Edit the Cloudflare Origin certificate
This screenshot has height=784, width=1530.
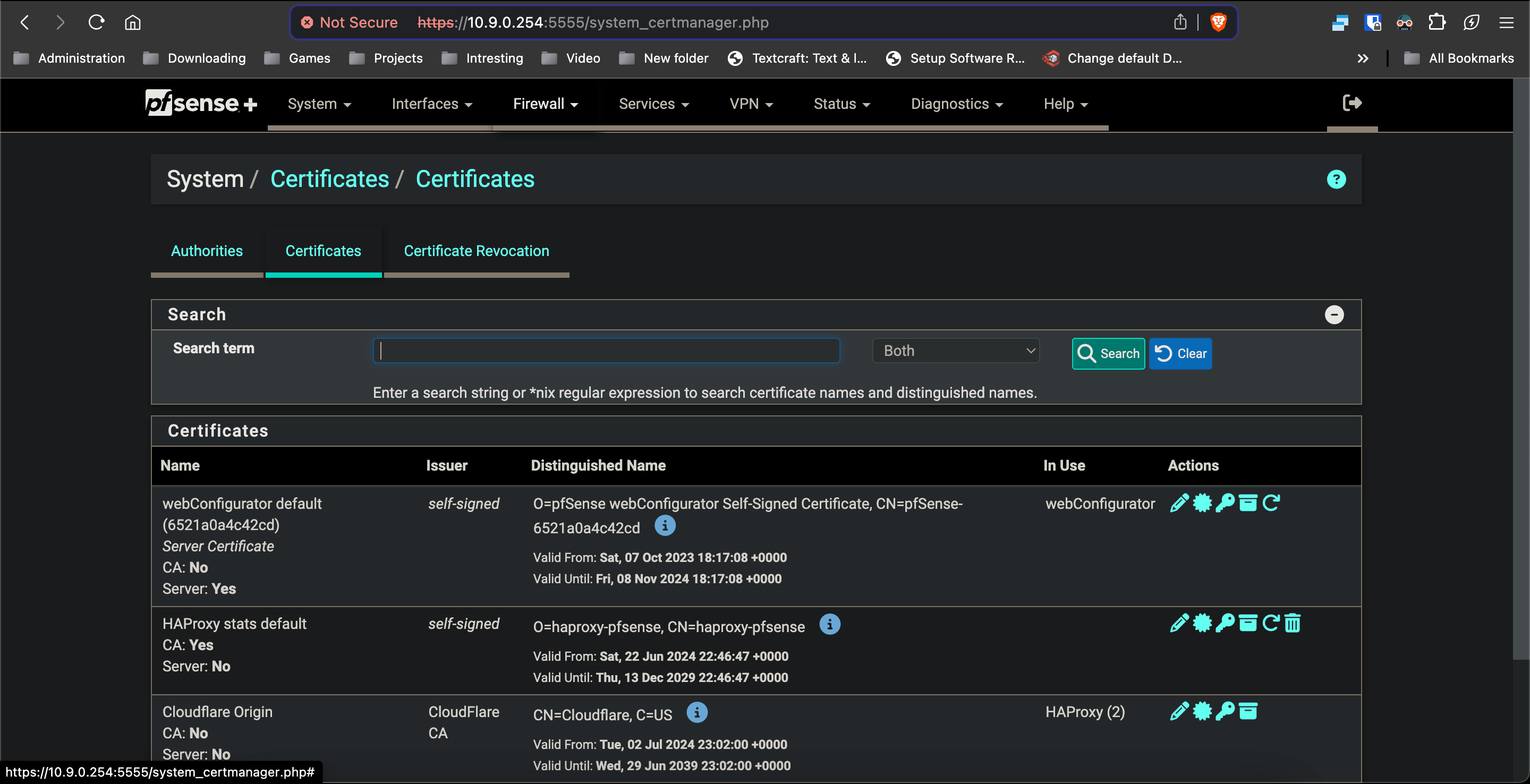point(1179,711)
